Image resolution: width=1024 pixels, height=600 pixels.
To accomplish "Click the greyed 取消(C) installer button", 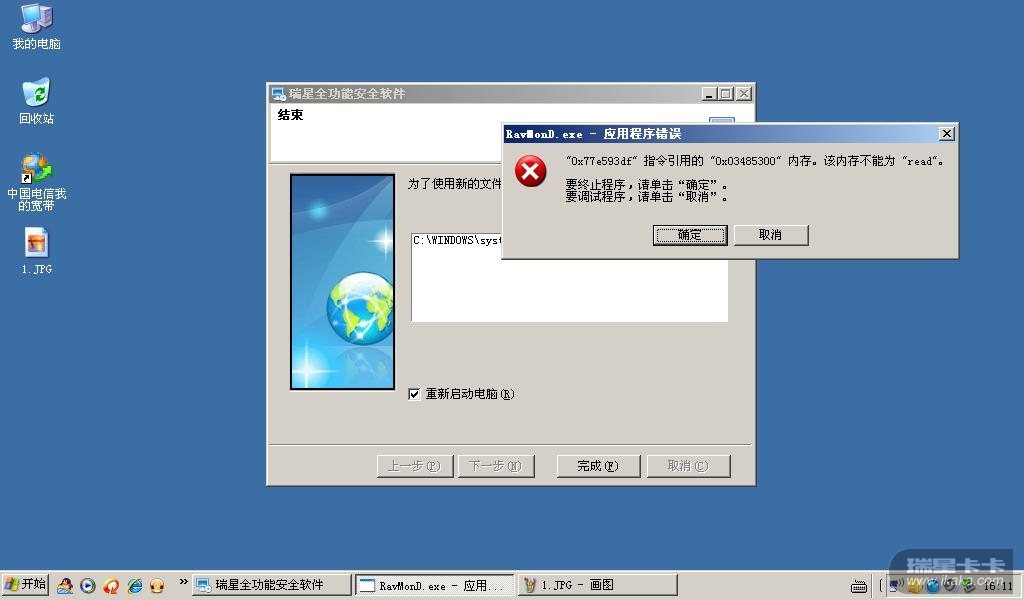I will tap(688, 466).
